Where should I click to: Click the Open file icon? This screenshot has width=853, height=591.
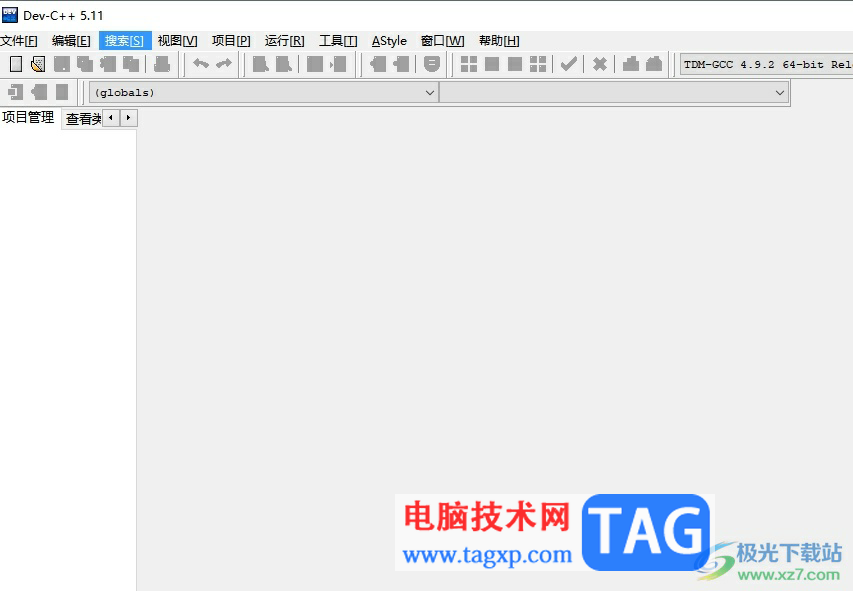[38, 64]
